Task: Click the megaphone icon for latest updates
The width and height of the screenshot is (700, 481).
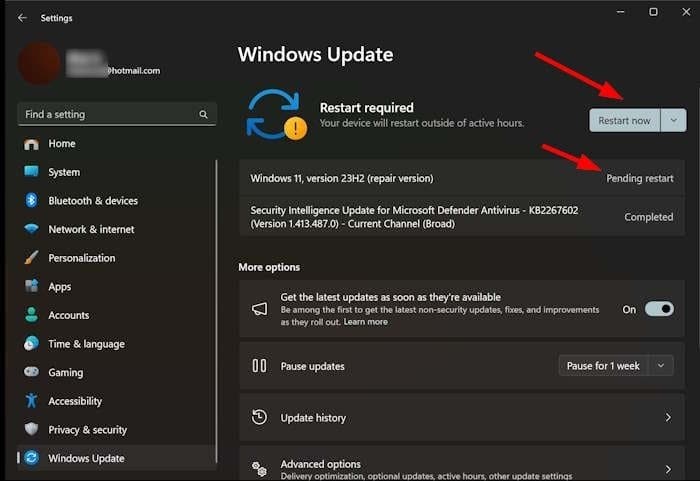Action: 259,309
